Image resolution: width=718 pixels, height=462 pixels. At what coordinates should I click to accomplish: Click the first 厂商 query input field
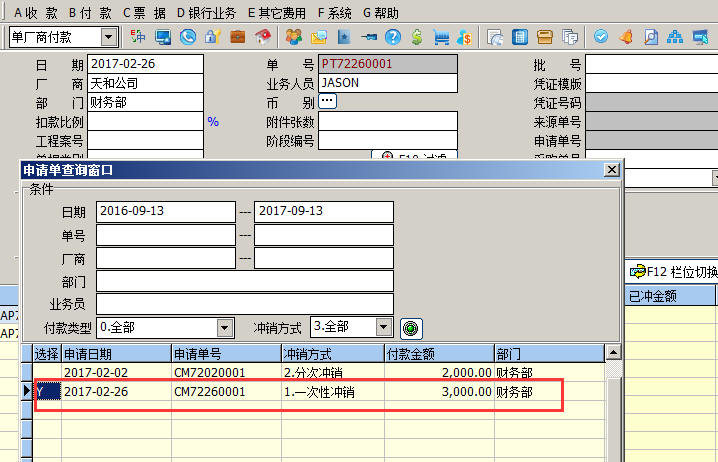click(x=166, y=258)
